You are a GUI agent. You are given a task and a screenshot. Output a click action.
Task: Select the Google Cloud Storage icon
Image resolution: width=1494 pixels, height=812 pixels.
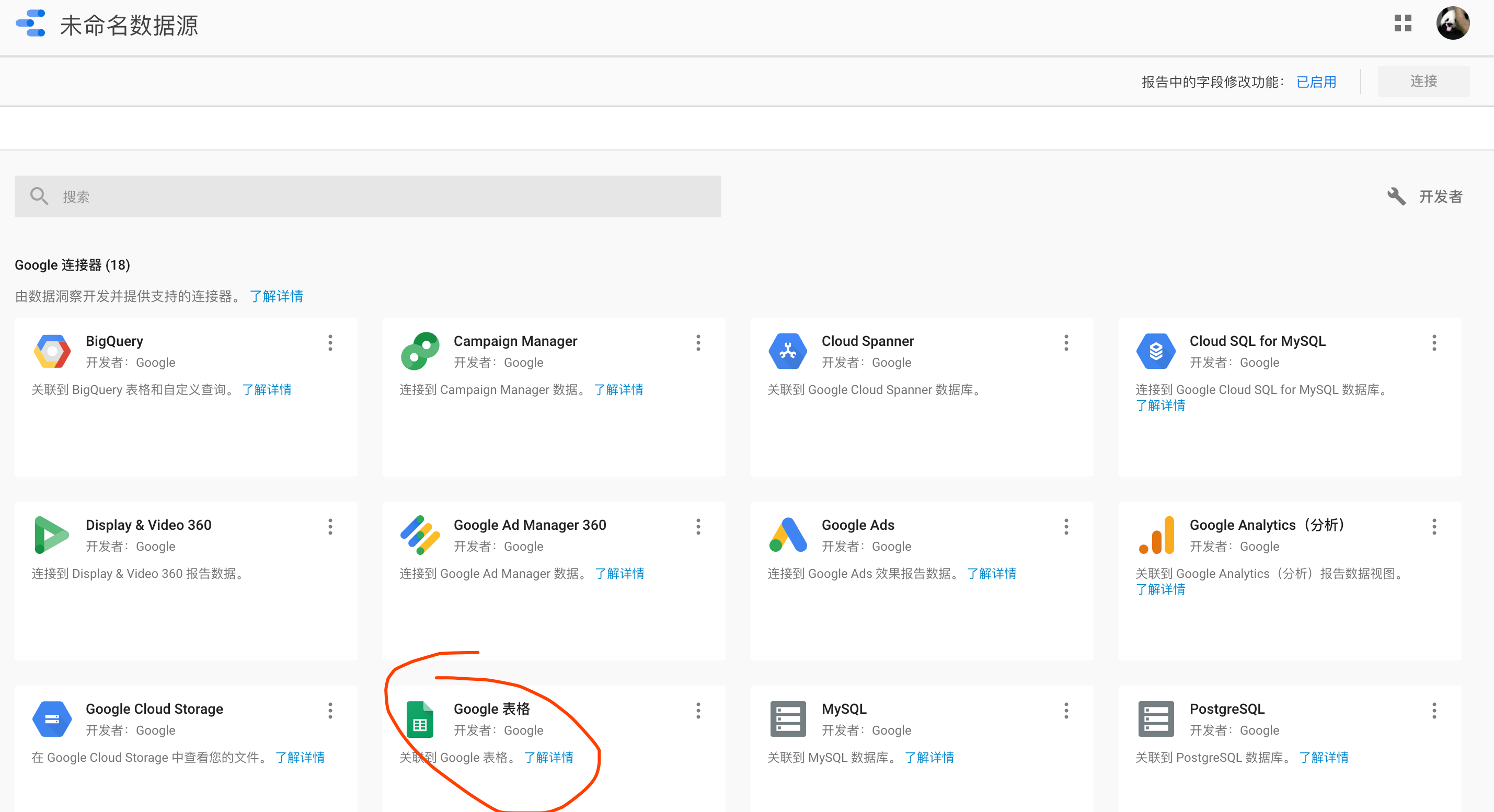52,718
